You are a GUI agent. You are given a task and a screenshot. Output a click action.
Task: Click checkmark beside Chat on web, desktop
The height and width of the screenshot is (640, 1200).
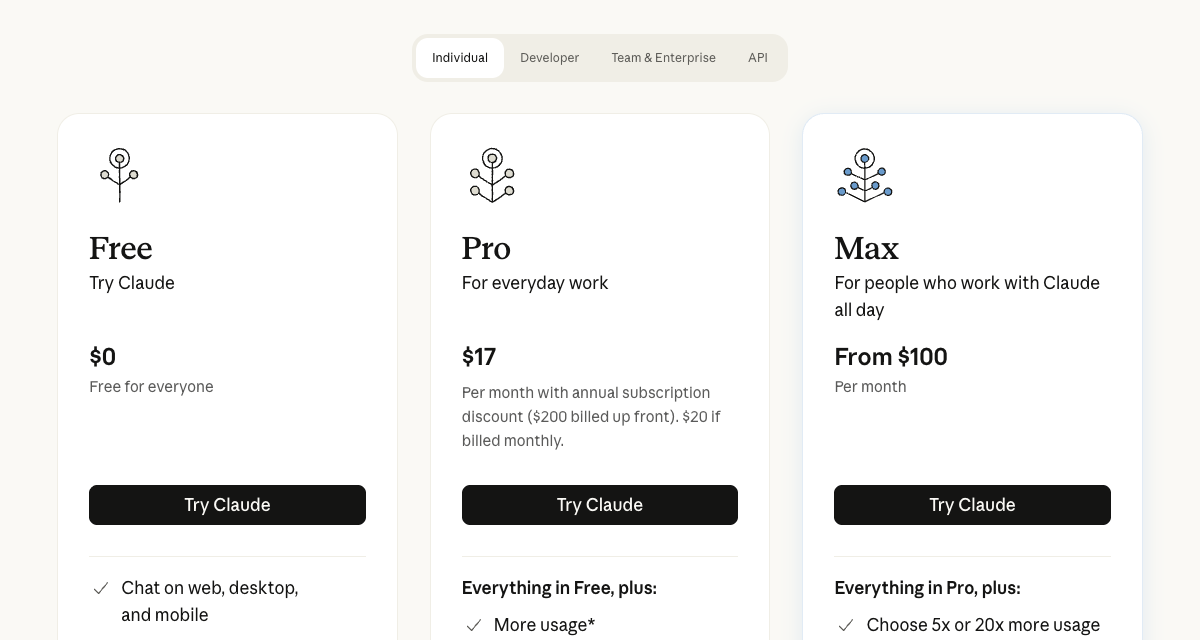tap(101, 589)
